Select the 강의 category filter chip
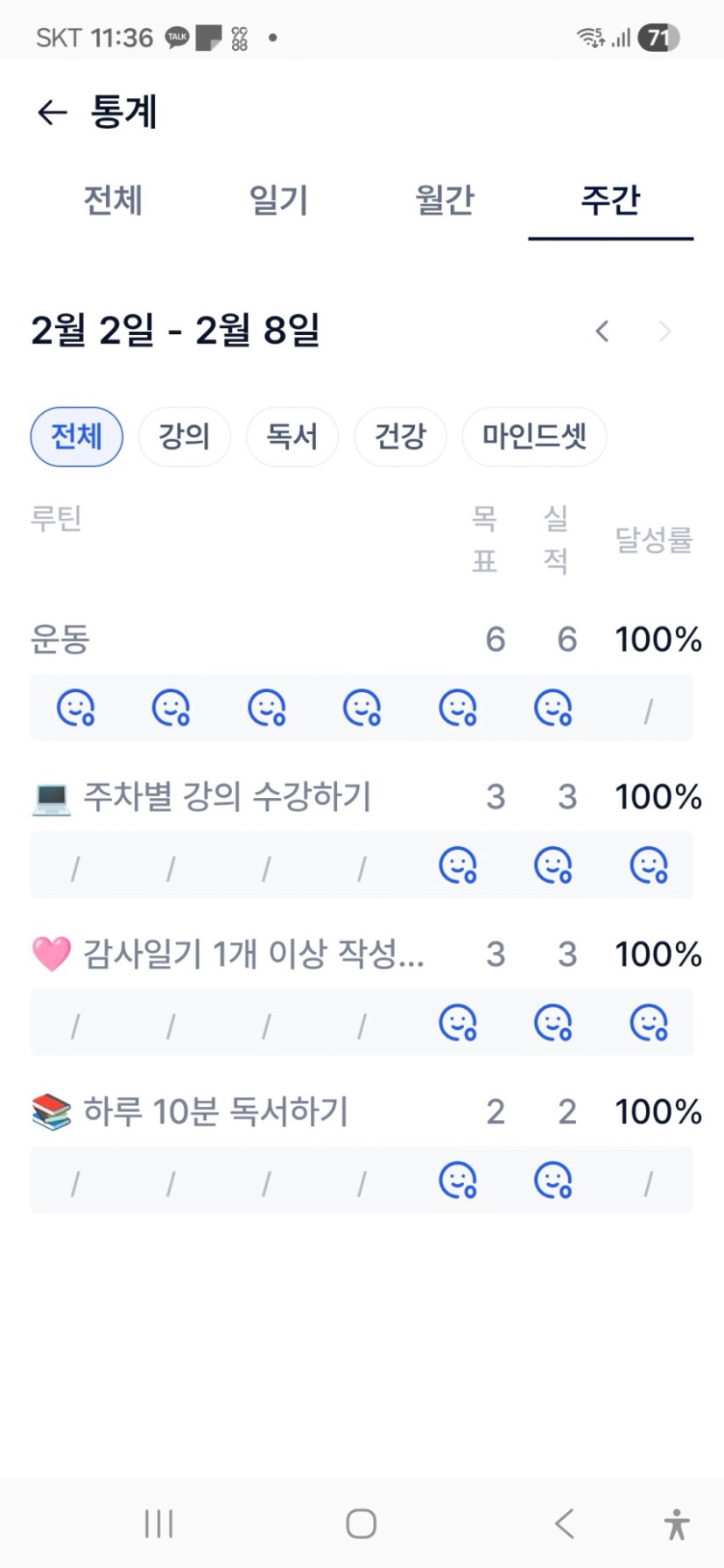The image size is (724, 1568). (184, 437)
